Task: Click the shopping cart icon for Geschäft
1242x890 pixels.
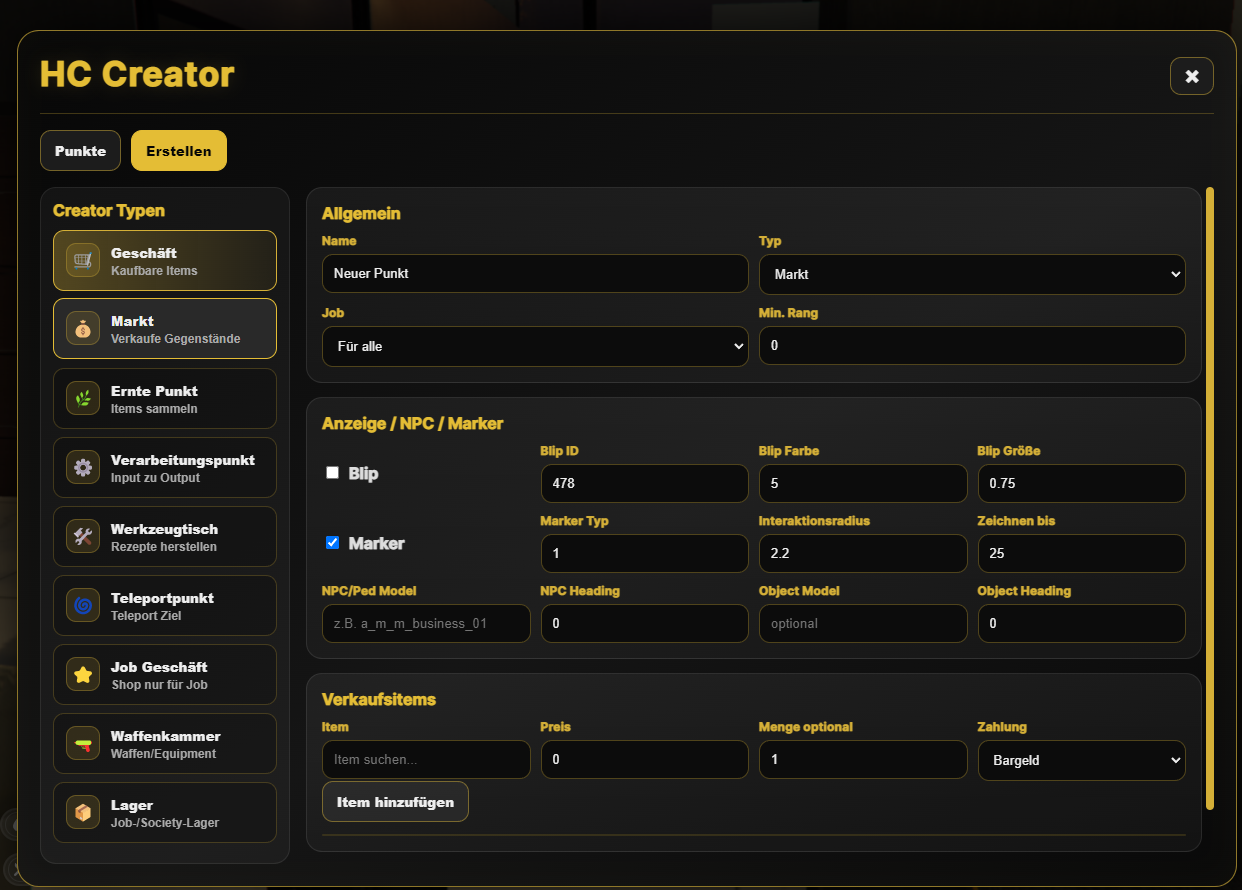Action: [83, 260]
